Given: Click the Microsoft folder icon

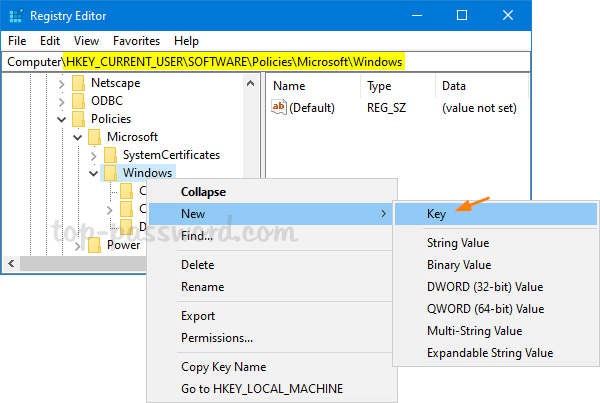Looking at the screenshot, I should 94,137.
